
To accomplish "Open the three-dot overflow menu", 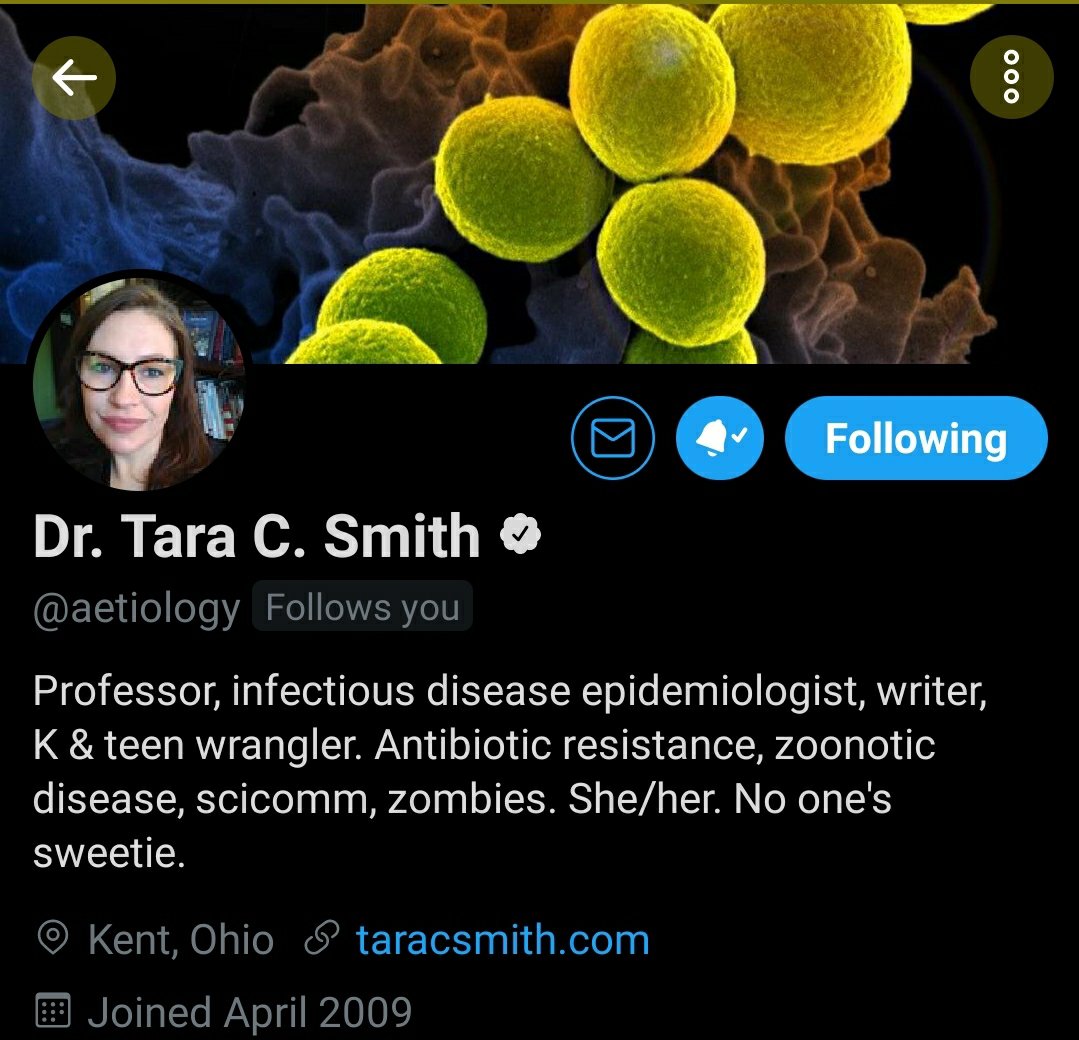I will point(1011,77).
